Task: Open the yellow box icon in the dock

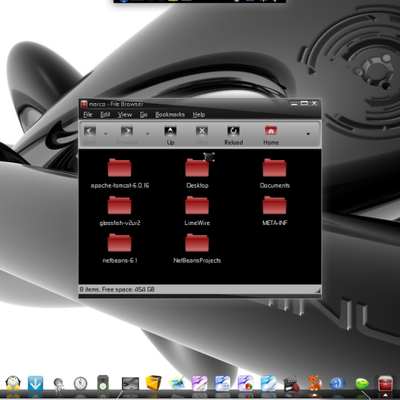Action: pos(154,383)
